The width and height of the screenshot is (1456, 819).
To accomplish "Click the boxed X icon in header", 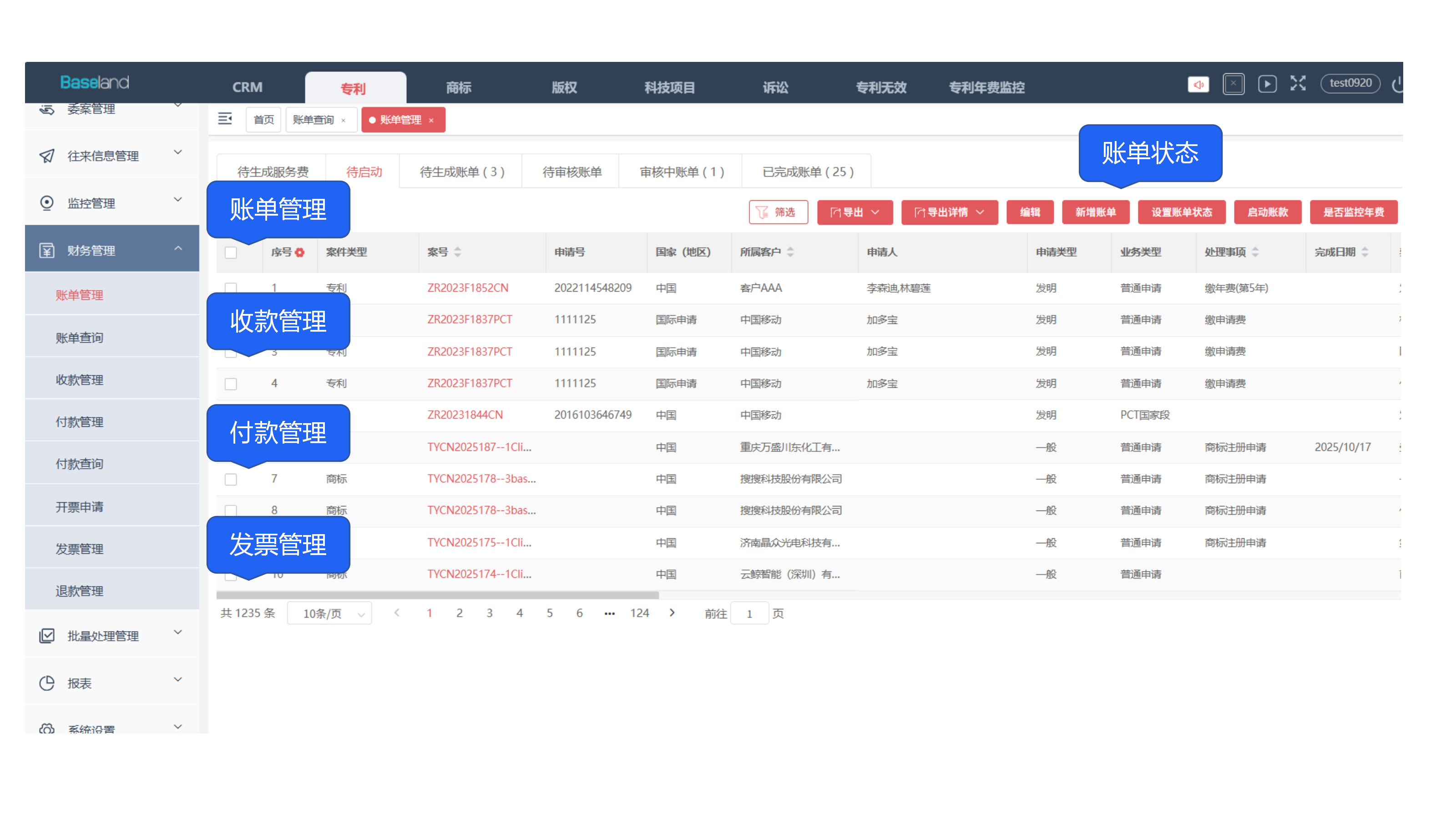I will (x=1233, y=84).
